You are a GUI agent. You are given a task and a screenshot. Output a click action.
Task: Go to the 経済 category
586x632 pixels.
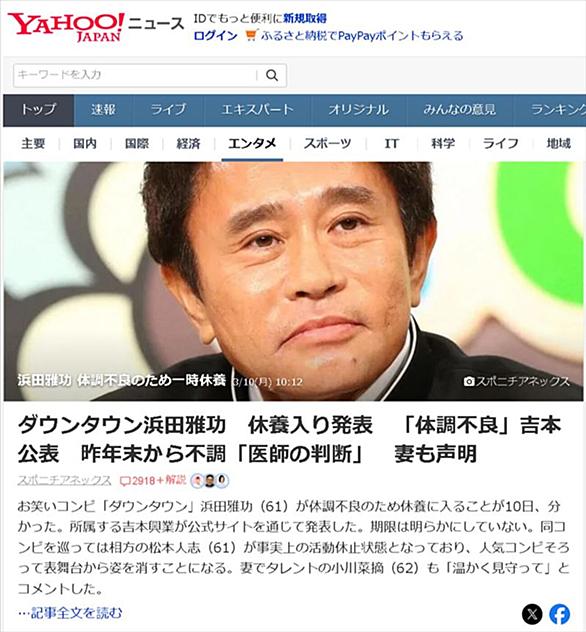pos(188,143)
